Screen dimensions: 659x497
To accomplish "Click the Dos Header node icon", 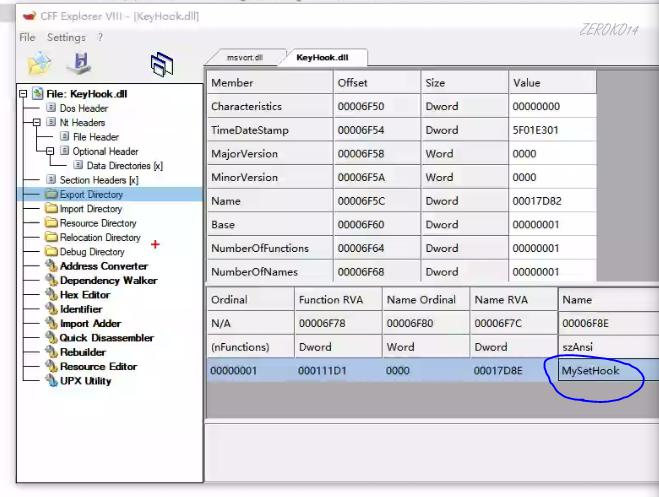I will click(51, 108).
